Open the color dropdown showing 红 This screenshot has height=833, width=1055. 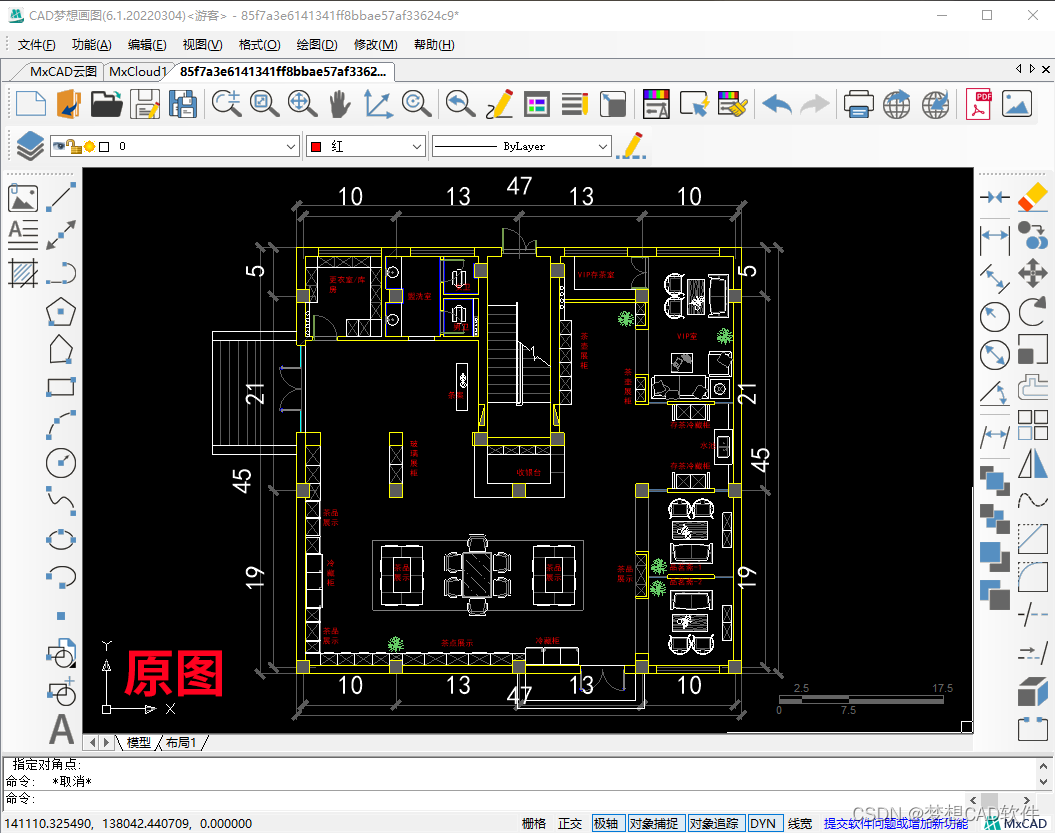coord(366,146)
